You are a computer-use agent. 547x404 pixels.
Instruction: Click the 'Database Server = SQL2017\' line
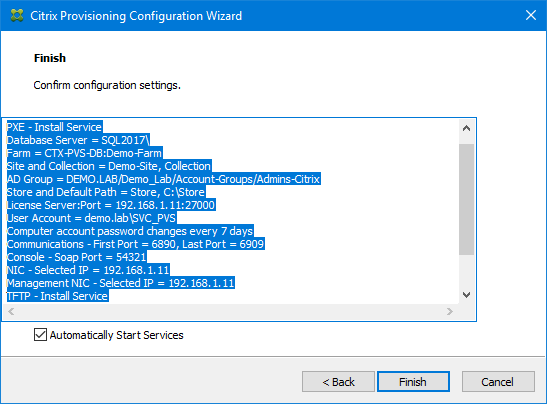[78, 140]
